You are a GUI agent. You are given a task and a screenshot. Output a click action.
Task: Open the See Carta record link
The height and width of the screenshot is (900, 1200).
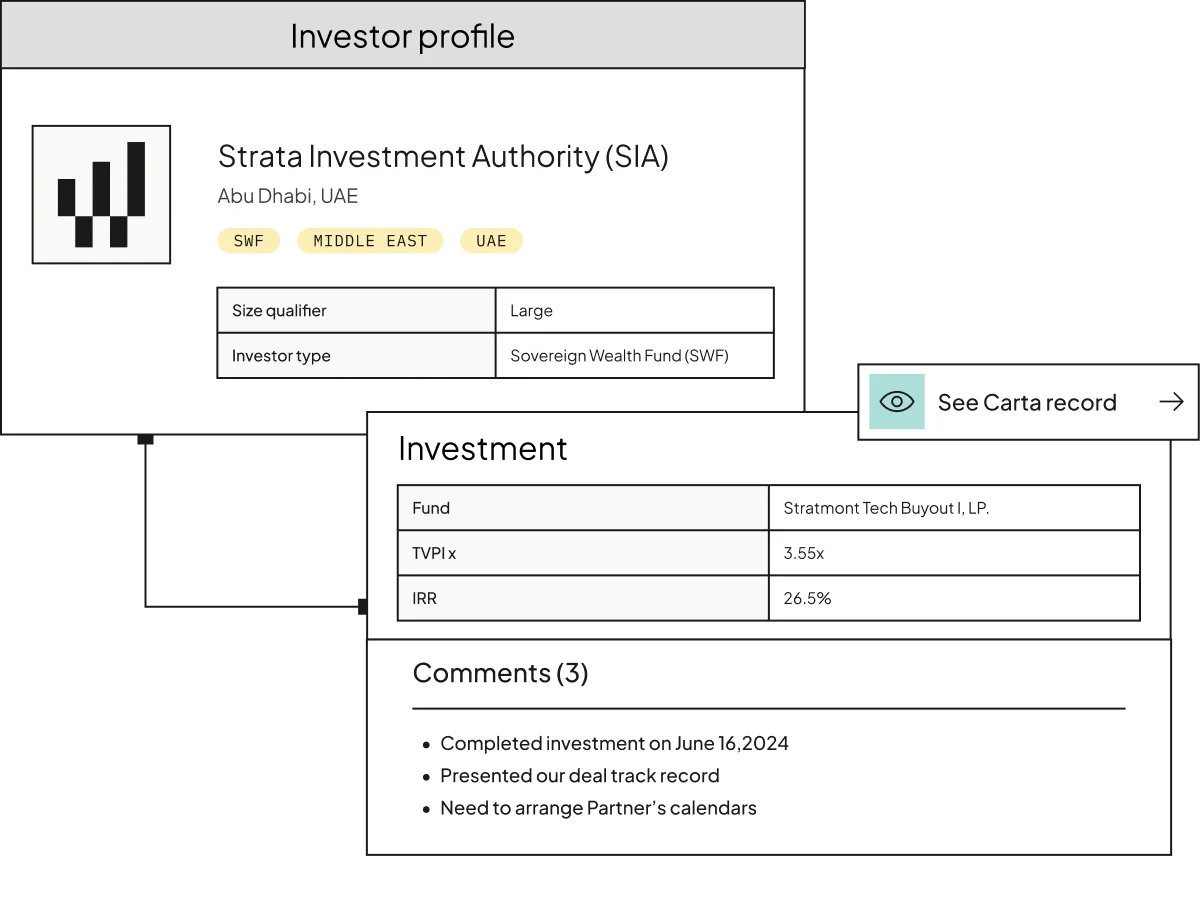[x=1029, y=402]
